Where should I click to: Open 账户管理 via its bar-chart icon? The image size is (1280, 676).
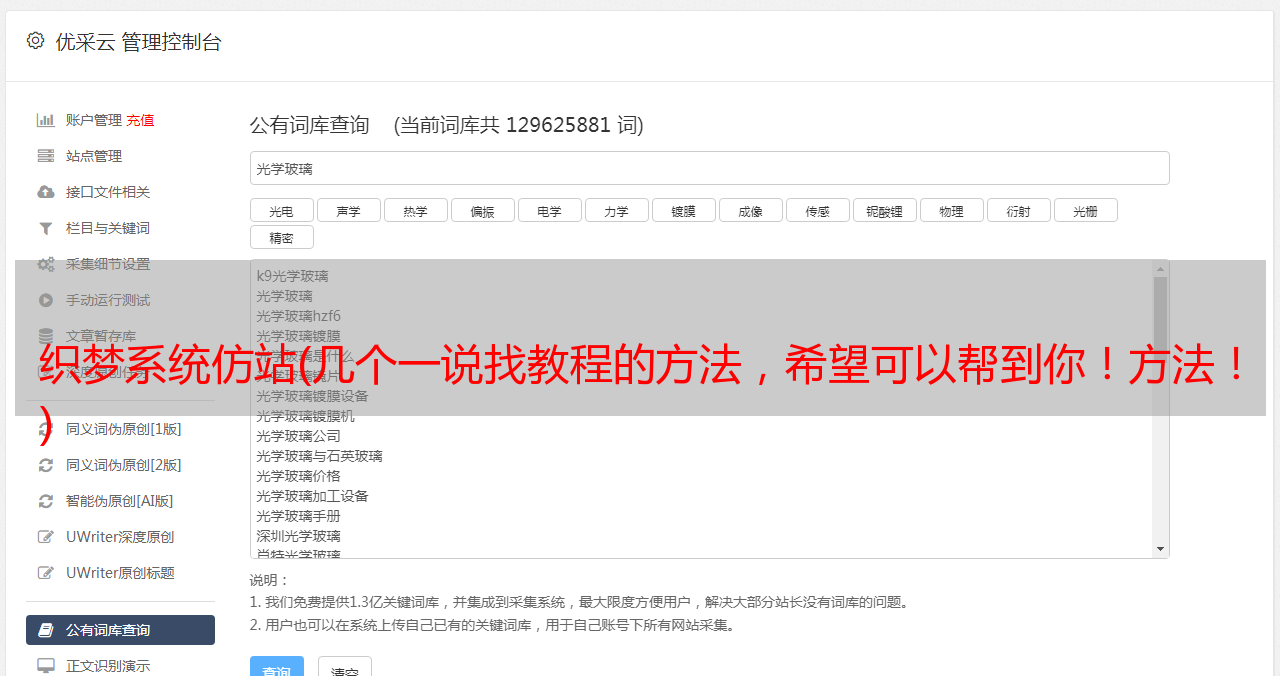pyautogui.click(x=45, y=120)
